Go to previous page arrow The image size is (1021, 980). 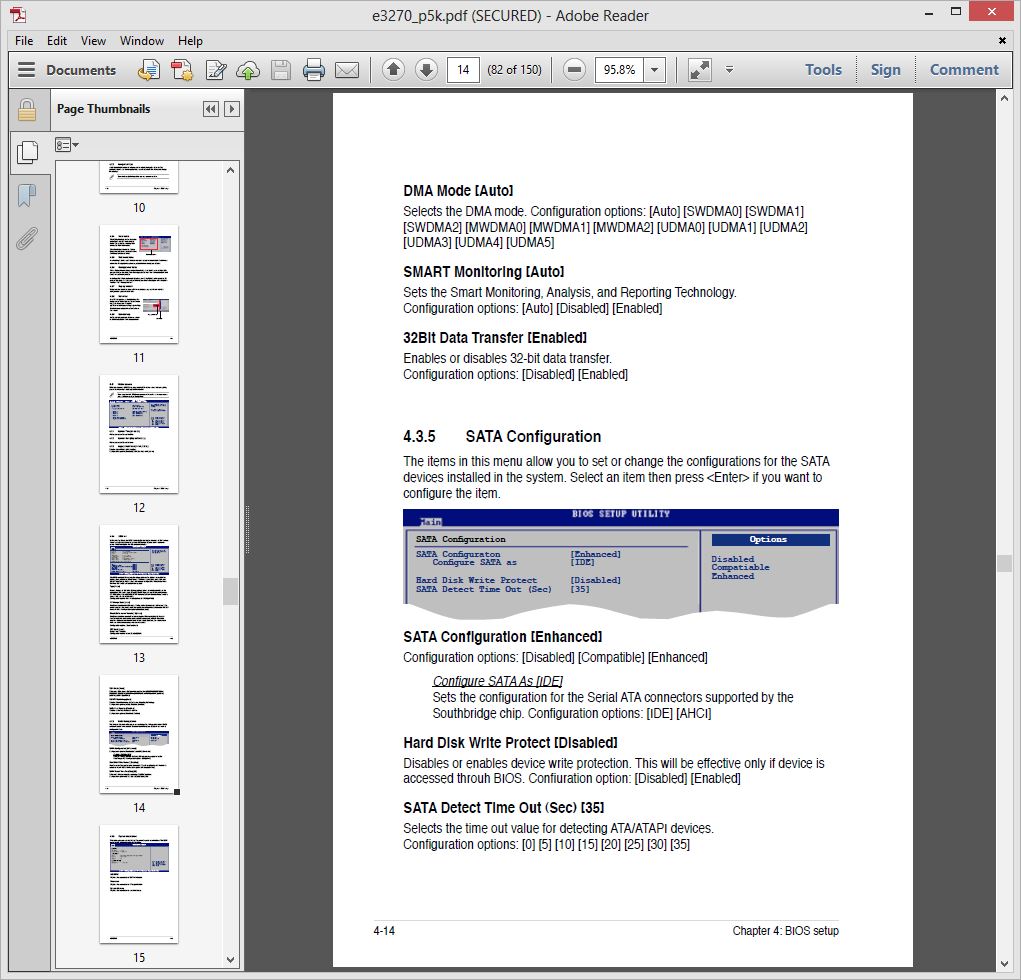(x=393, y=69)
